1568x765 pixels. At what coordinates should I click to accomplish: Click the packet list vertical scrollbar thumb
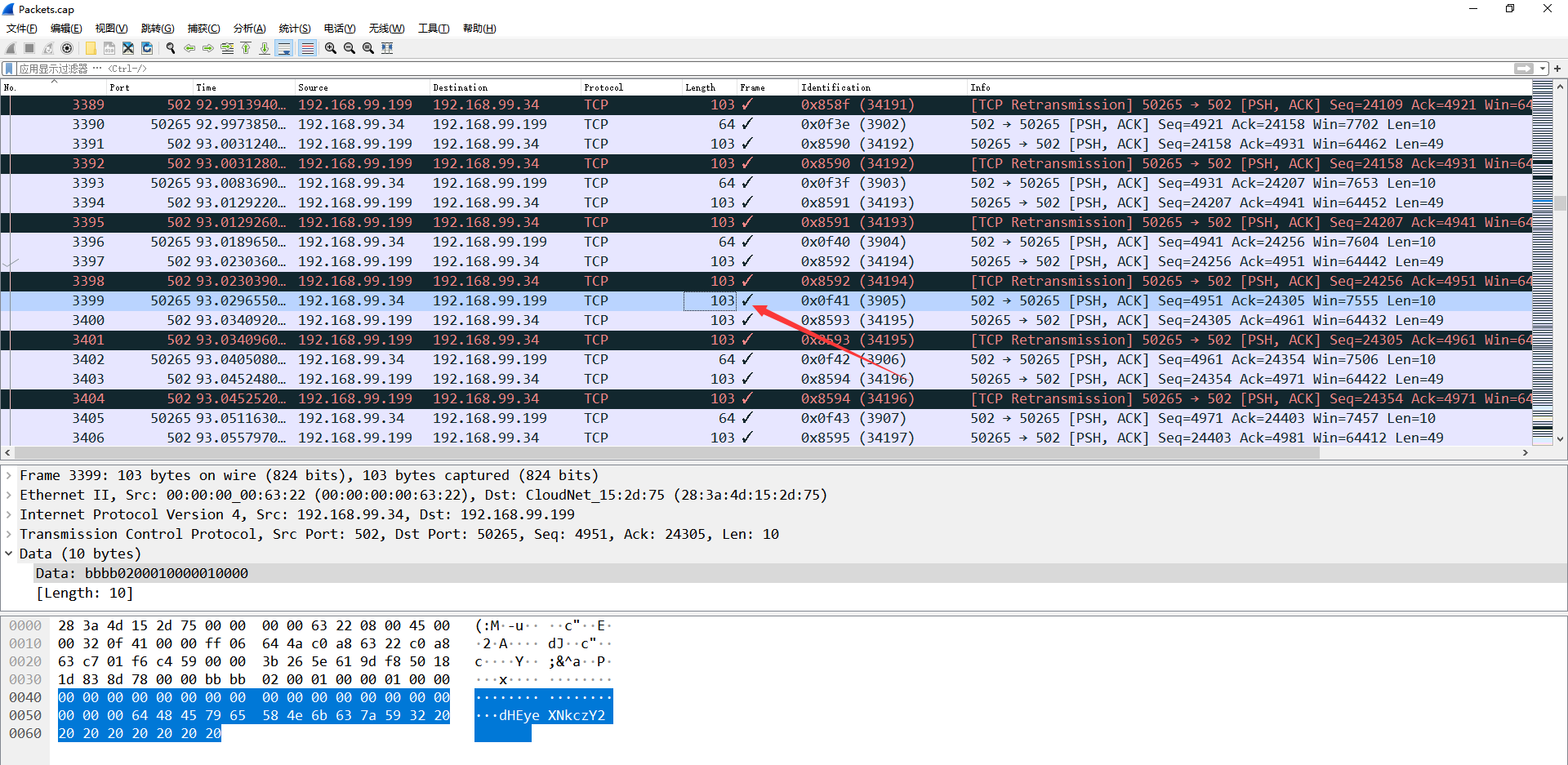[1560, 203]
